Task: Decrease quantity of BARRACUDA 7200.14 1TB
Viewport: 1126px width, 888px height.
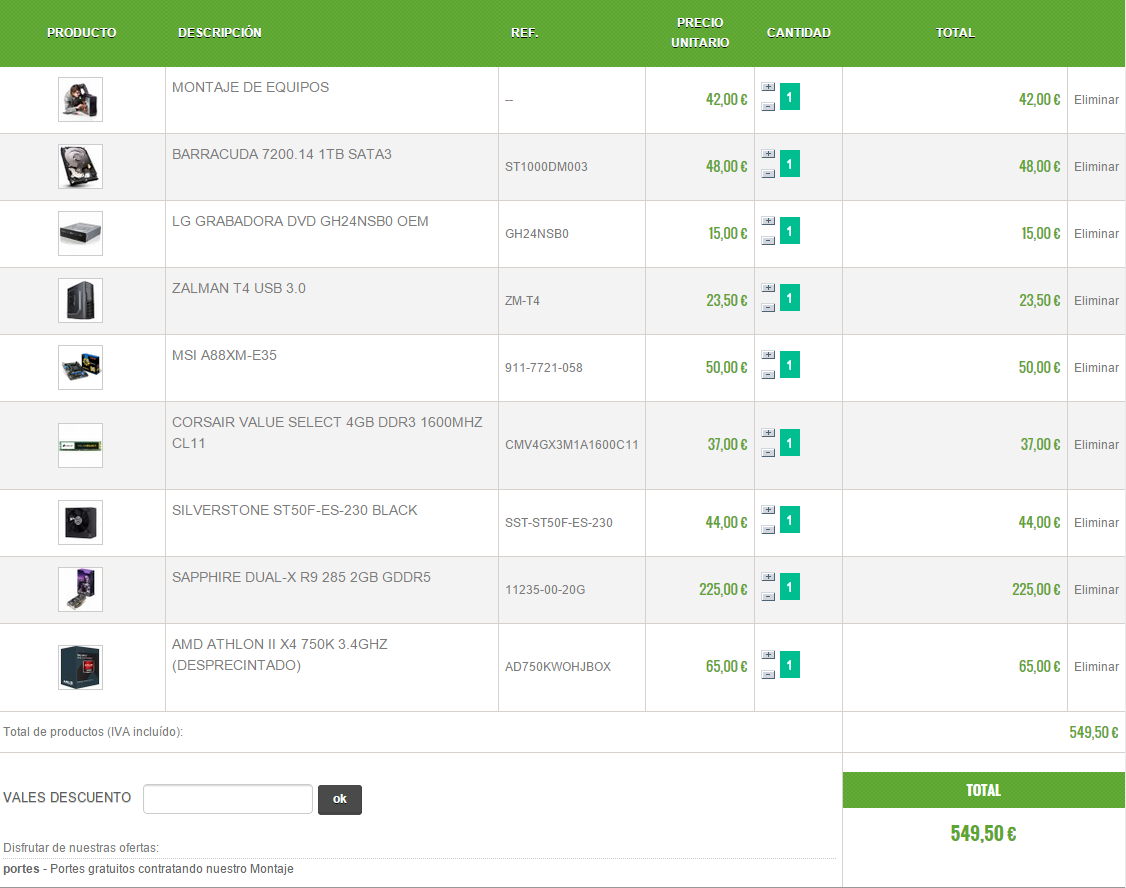Action: (x=768, y=174)
